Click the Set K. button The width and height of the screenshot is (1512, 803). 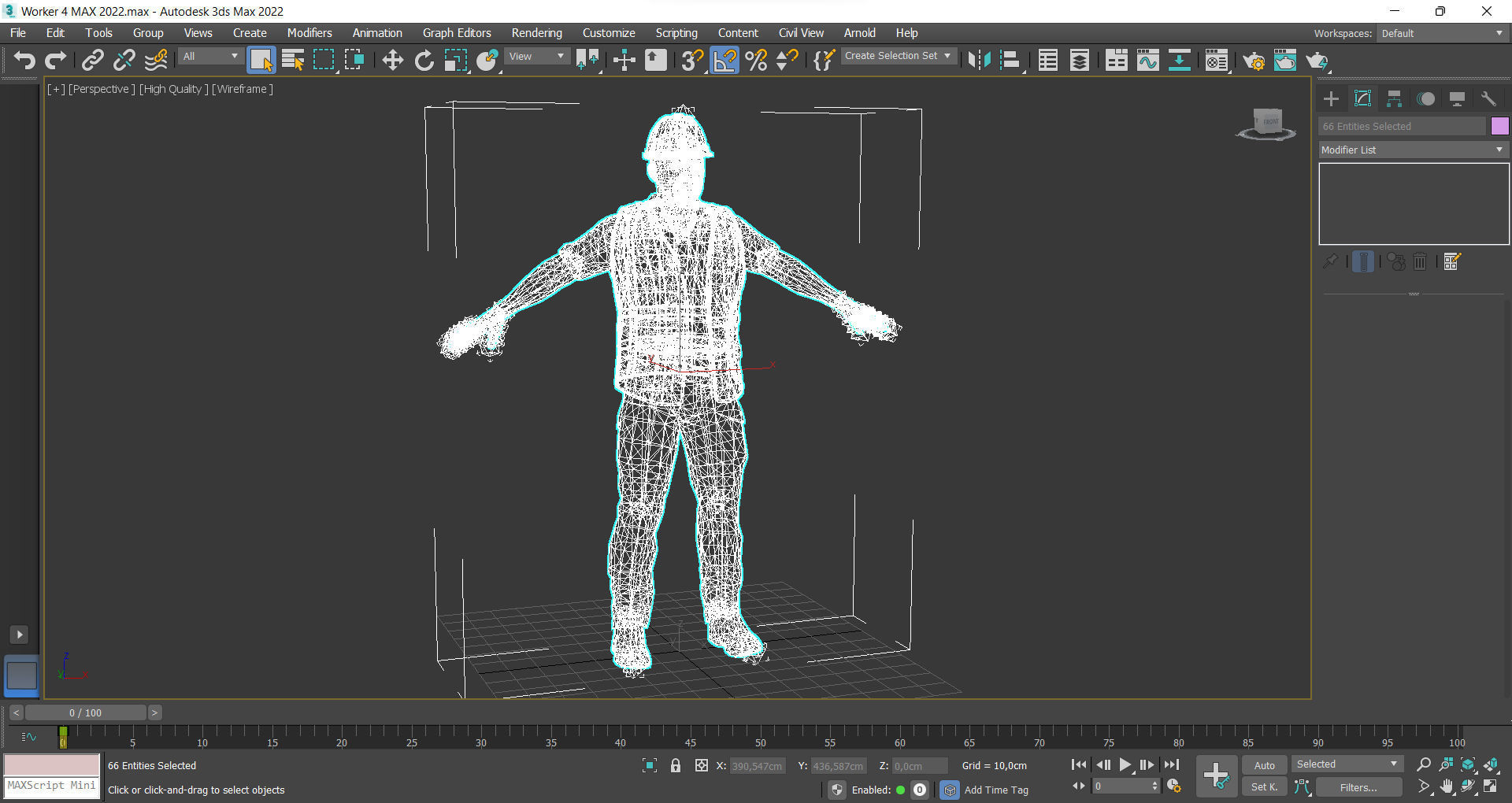pyautogui.click(x=1264, y=786)
